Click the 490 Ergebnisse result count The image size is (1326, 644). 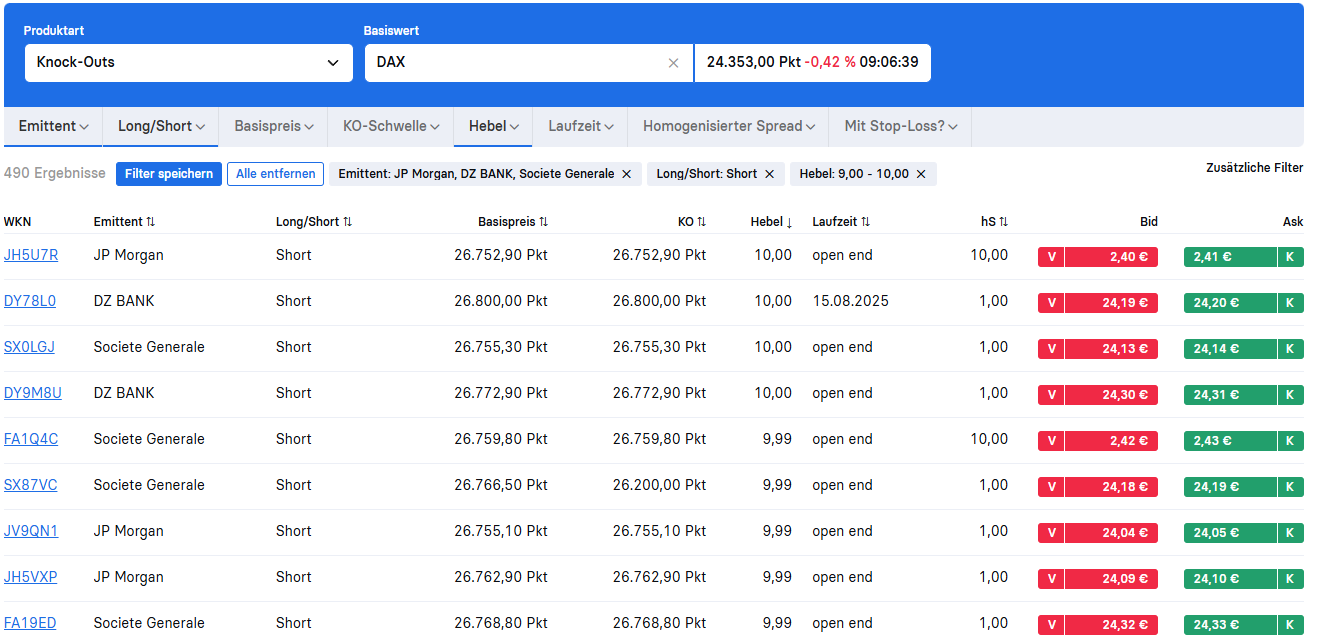(55, 173)
